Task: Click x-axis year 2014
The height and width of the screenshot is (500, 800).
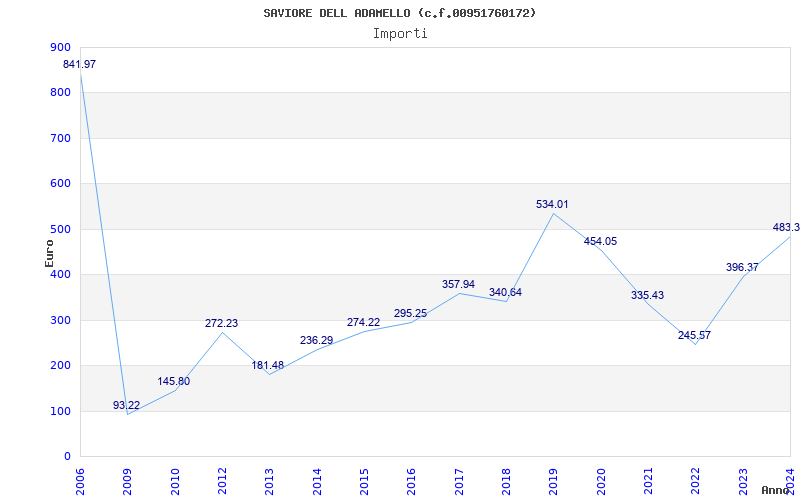Action: pos(317,482)
